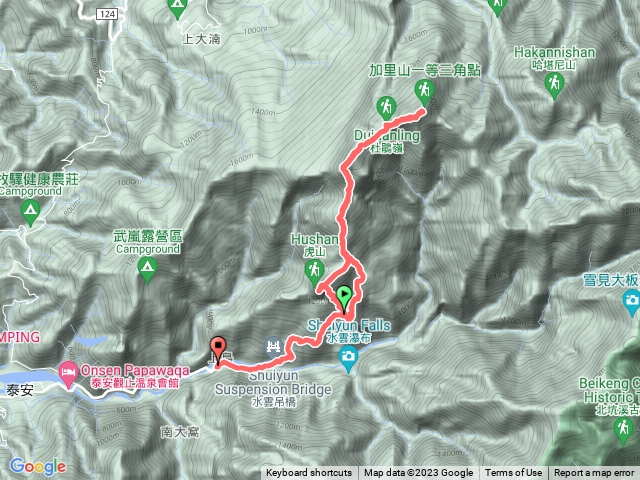Open the Shuiyun Falls camera marker
The height and width of the screenshot is (480, 640).
point(348,359)
